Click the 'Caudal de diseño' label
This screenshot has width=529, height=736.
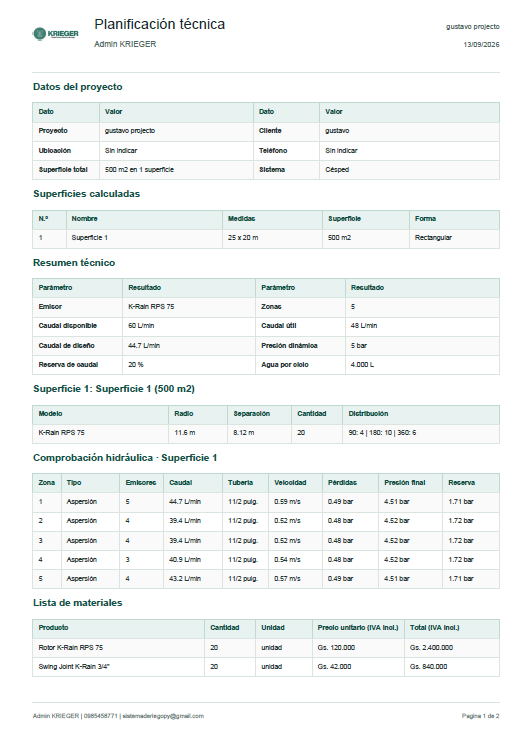click(x=66, y=345)
